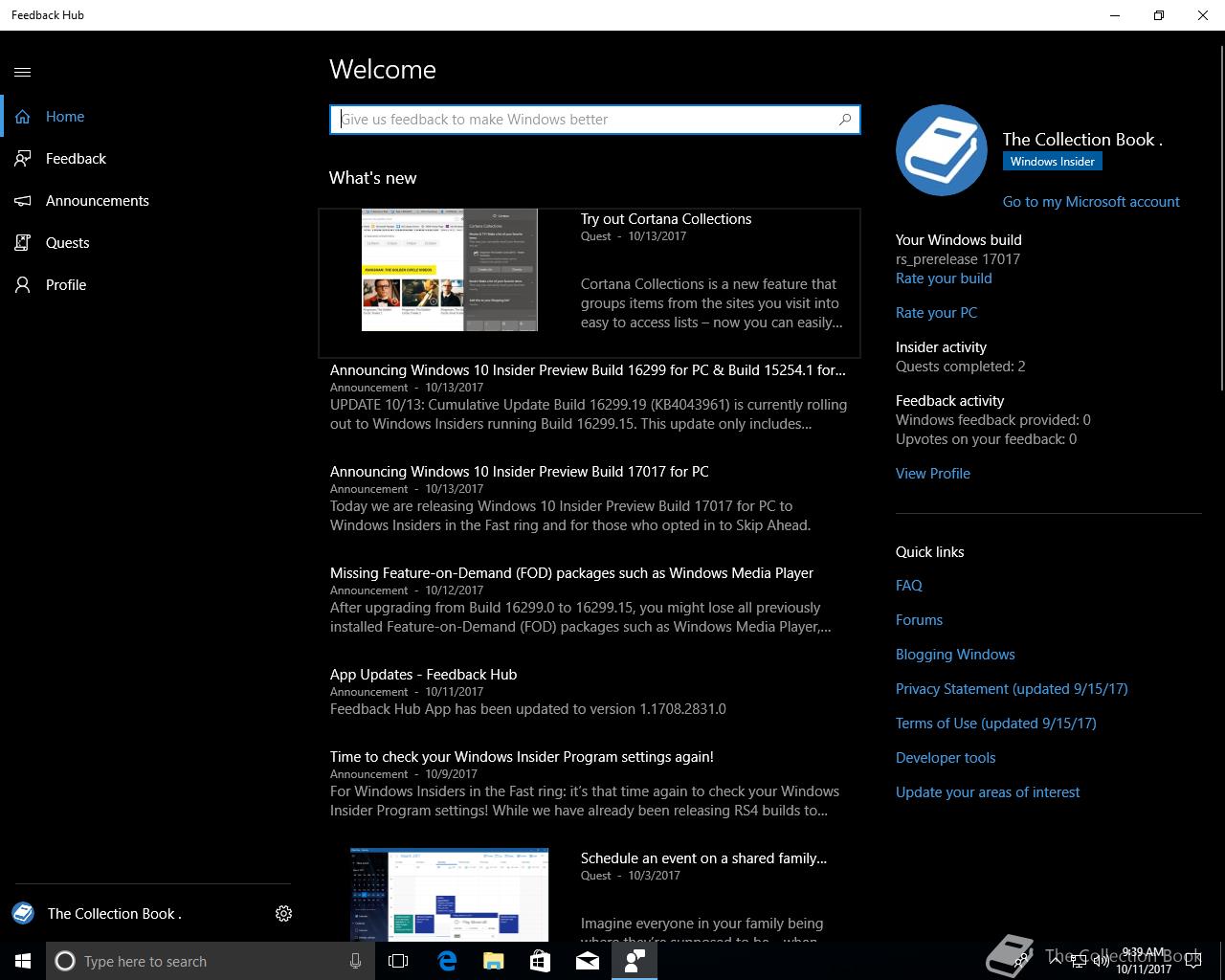Open Terms of Use (updated 9/15/17)
Screen dimensions: 1225x980
click(996, 724)
